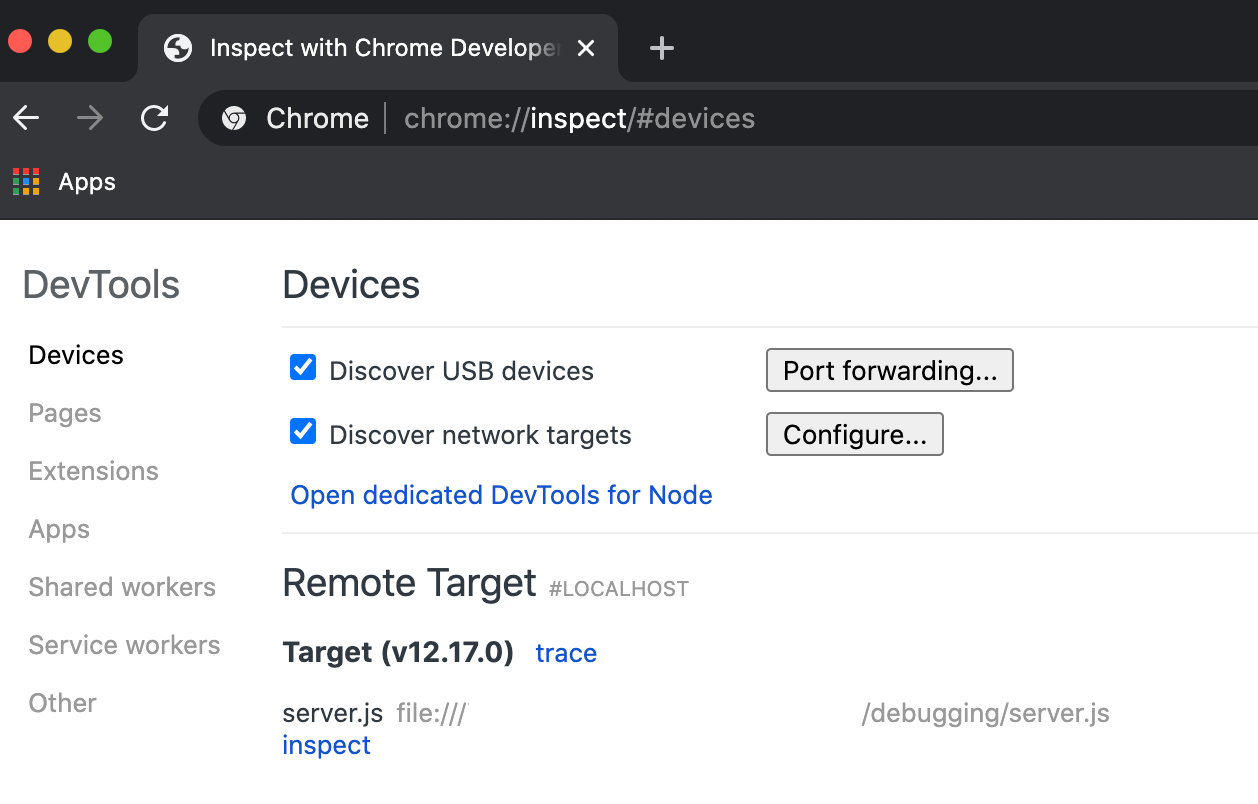Click the red macOS close window button

[x=20, y=41]
